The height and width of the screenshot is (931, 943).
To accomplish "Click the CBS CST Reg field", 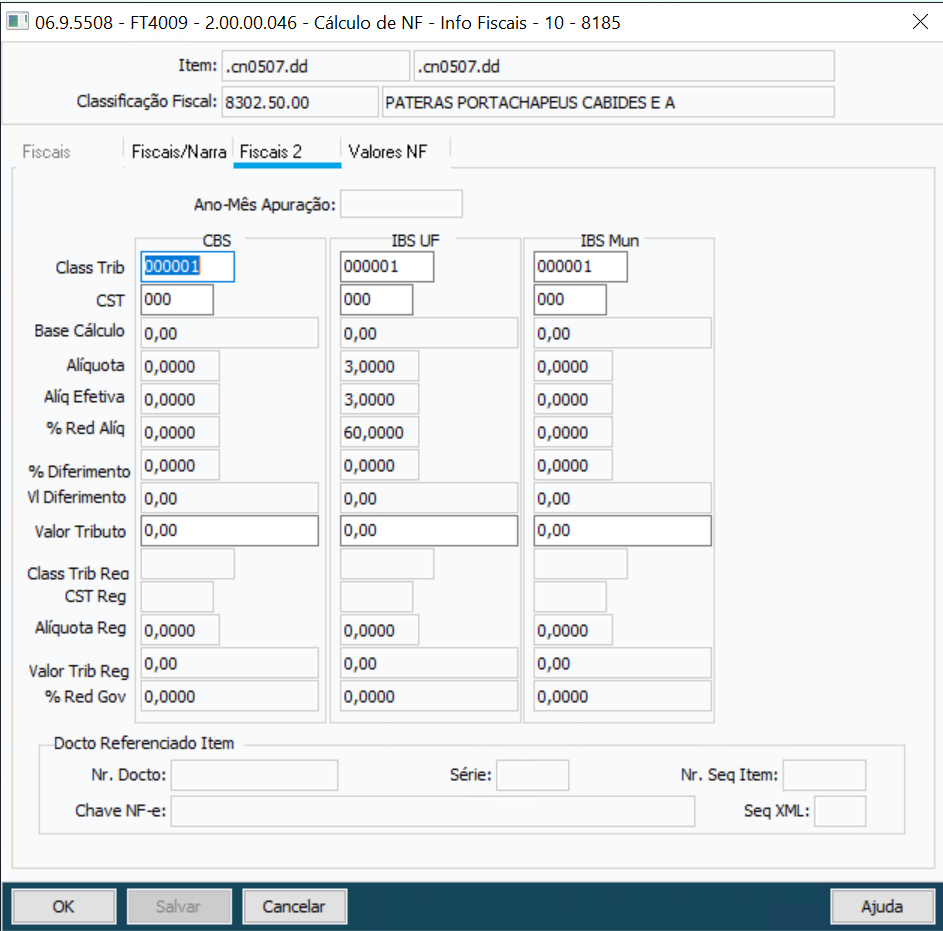I will tap(177, 597).
